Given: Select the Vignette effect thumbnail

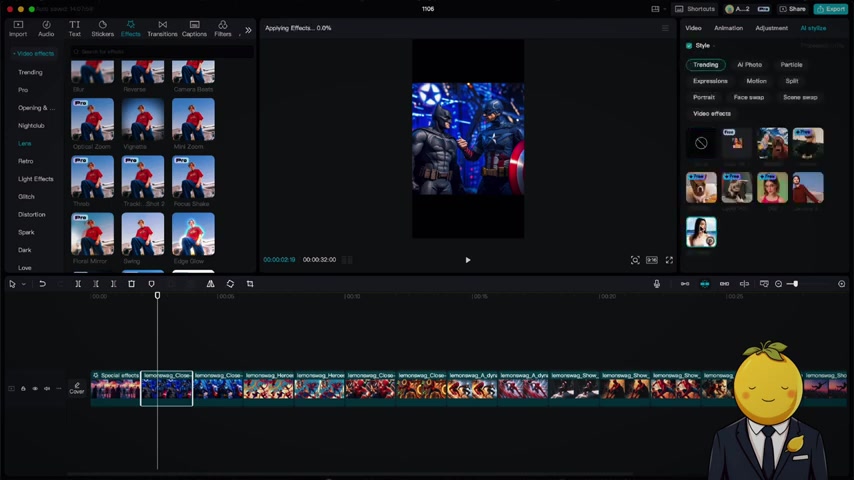Looking at the screenshot, I should (143, 120).
